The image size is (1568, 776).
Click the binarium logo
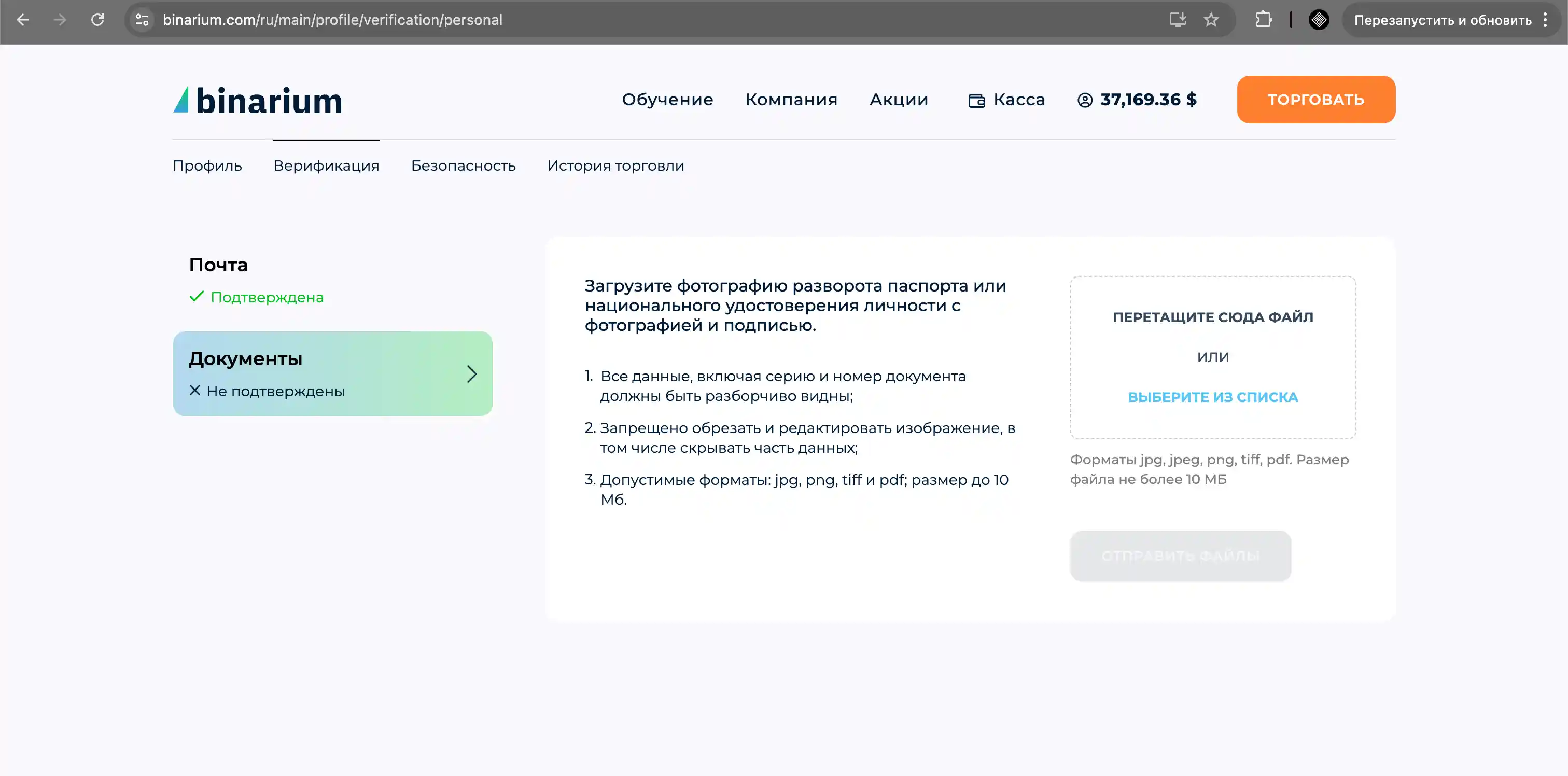click(x=258, y=101)
